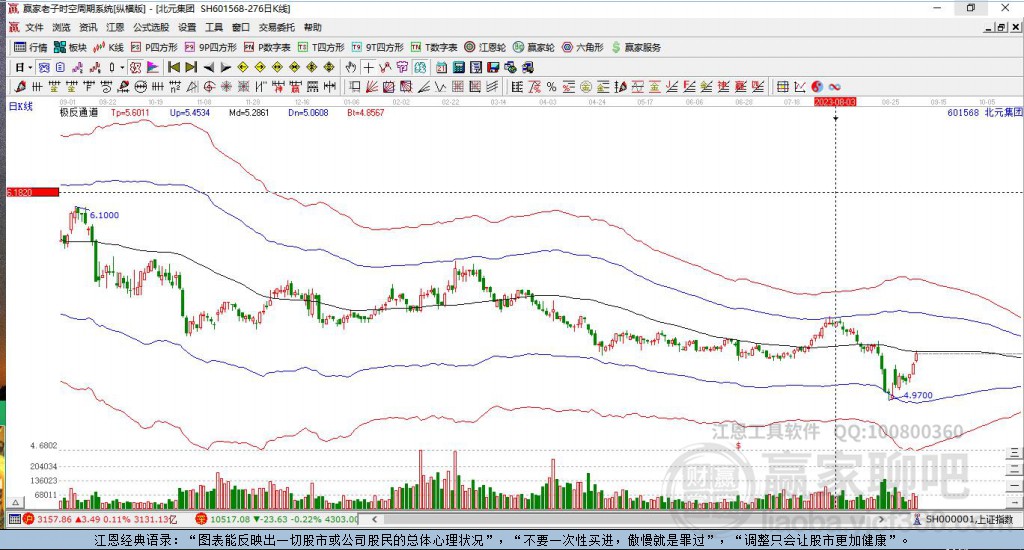
Task: Select the spiral drawing tool
Action: 106,87
